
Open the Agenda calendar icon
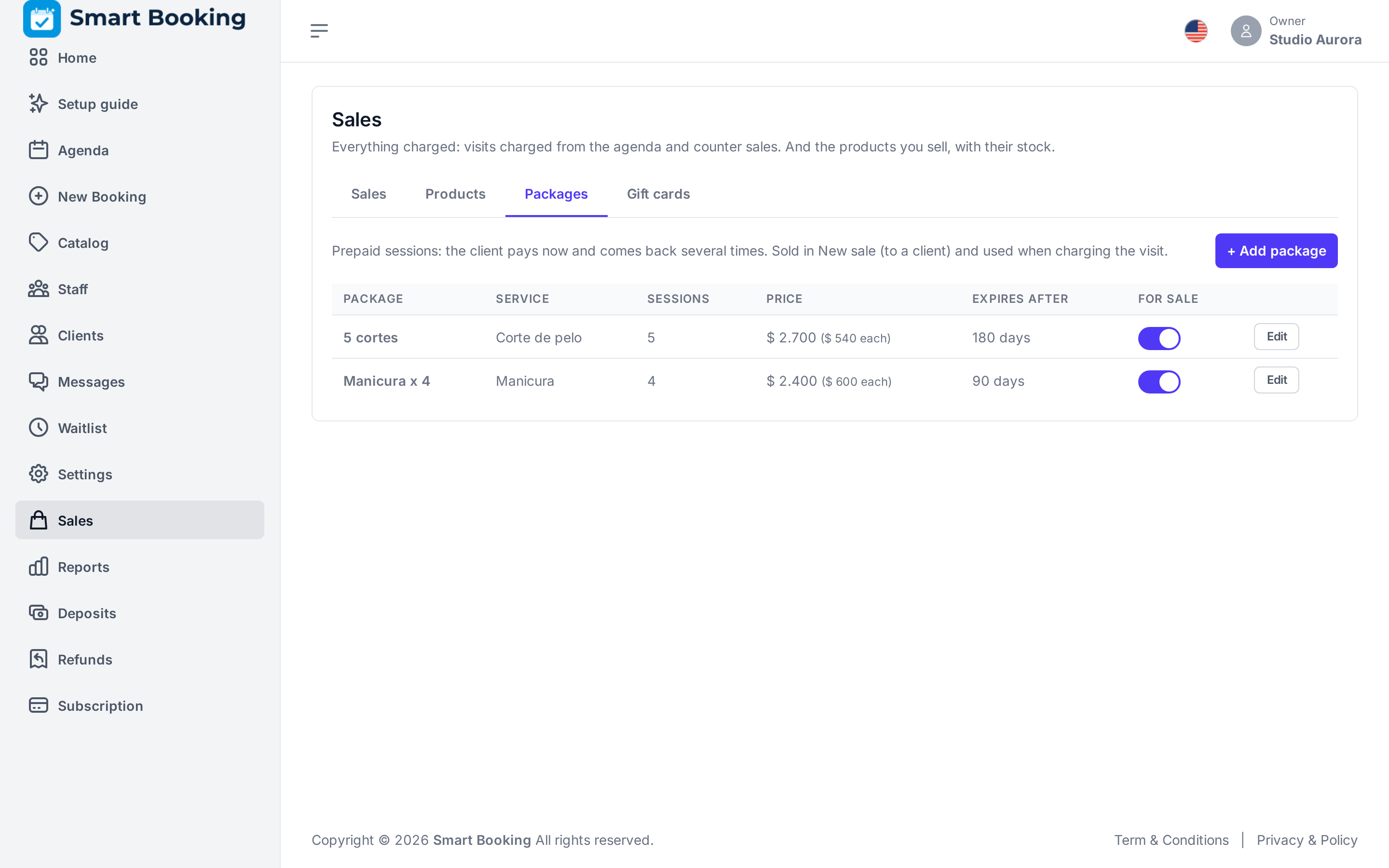tap(39, 150)
